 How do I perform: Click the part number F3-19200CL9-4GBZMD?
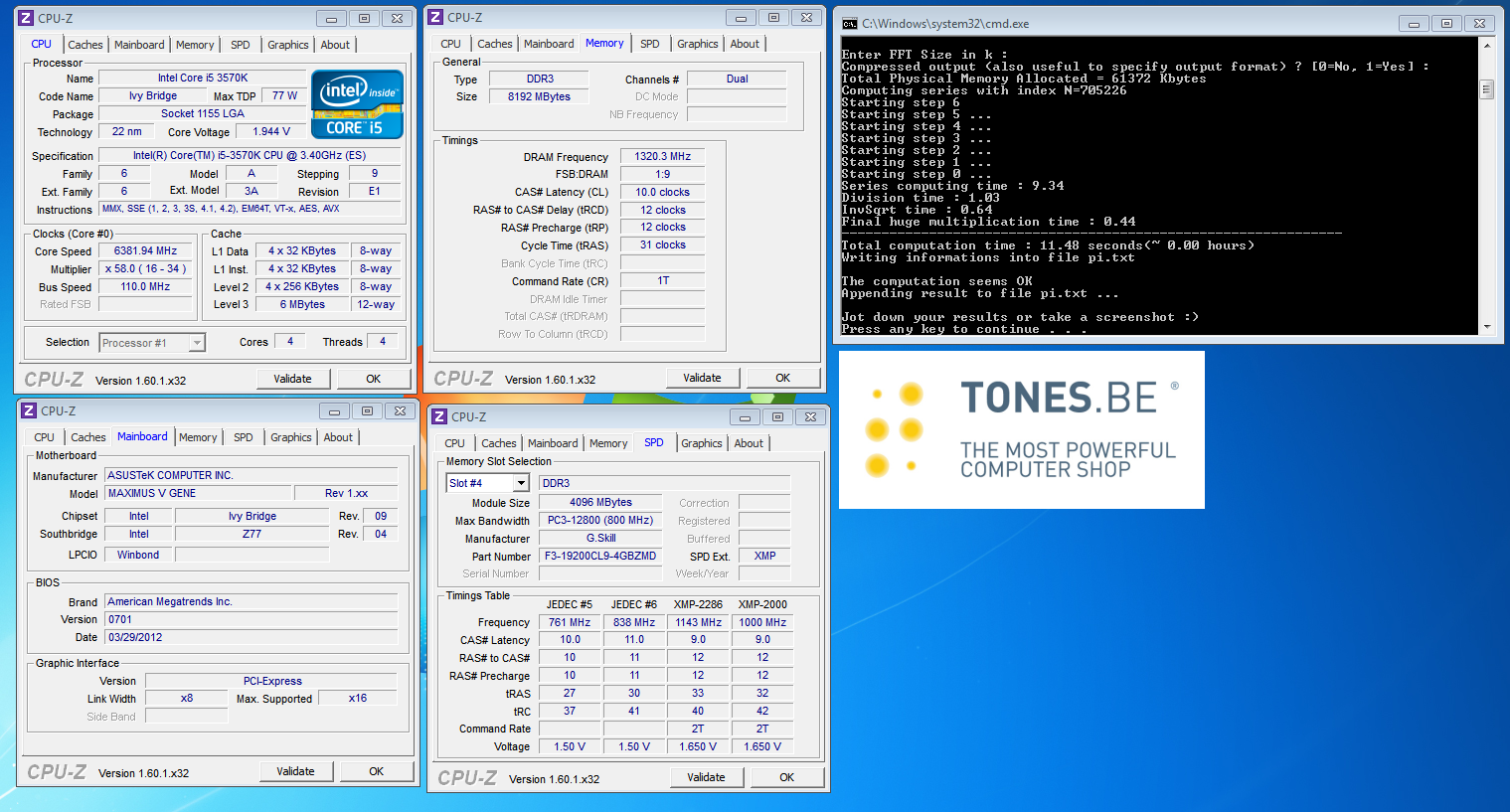click(x=601, y=556)
